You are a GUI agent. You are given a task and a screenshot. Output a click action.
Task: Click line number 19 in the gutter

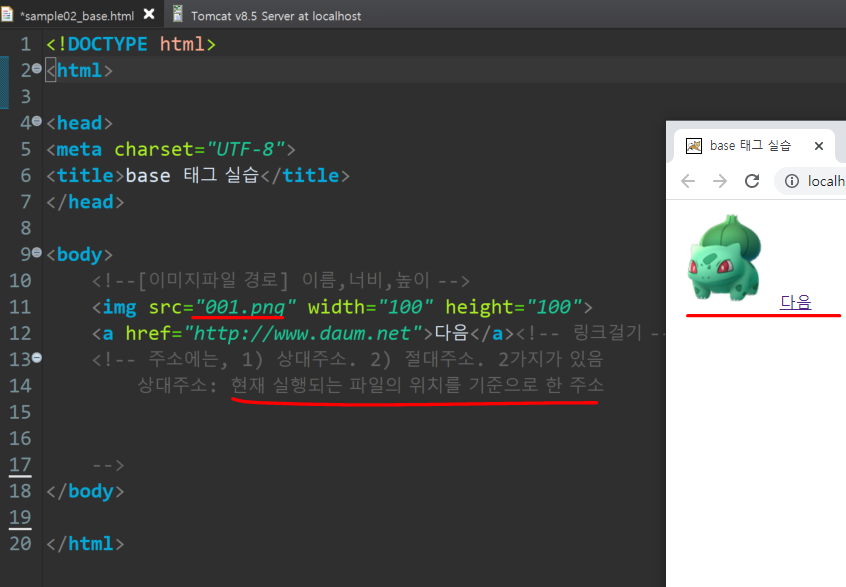pyautogui.click(x=20, y=517)
